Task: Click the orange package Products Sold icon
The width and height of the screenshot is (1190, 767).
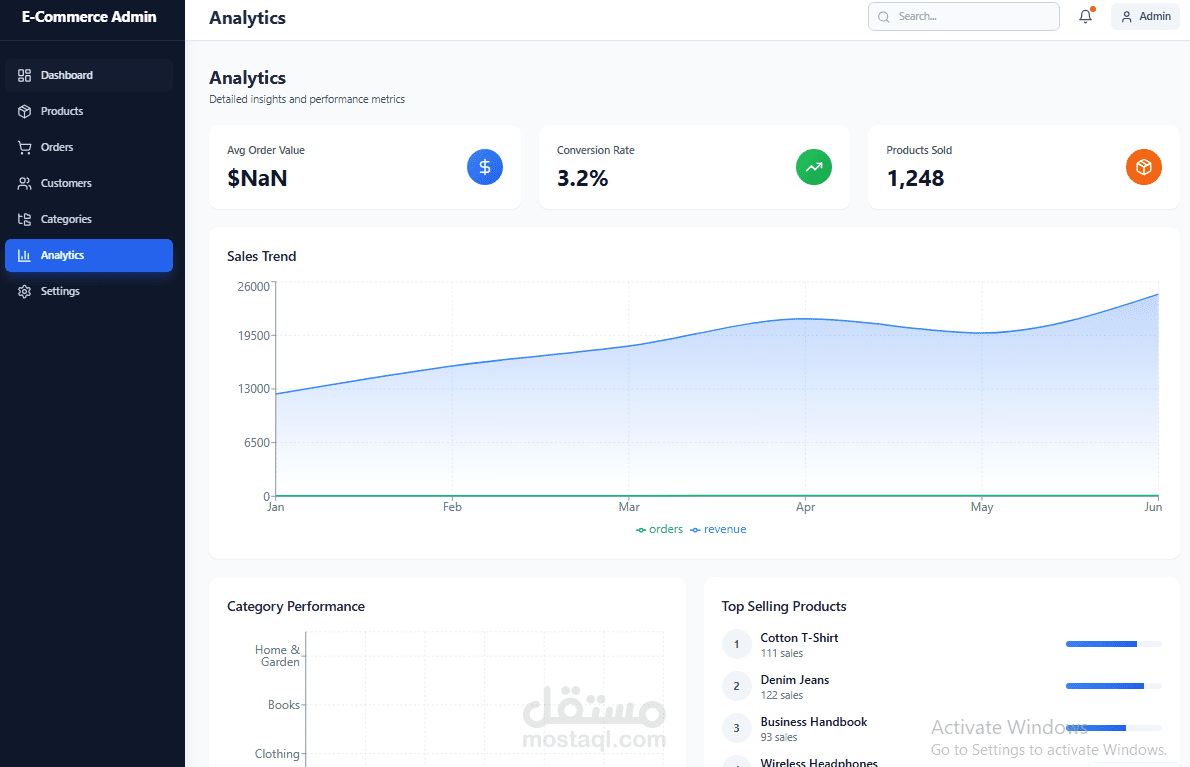Action: pyautogui.click(x=1144, y=167)
